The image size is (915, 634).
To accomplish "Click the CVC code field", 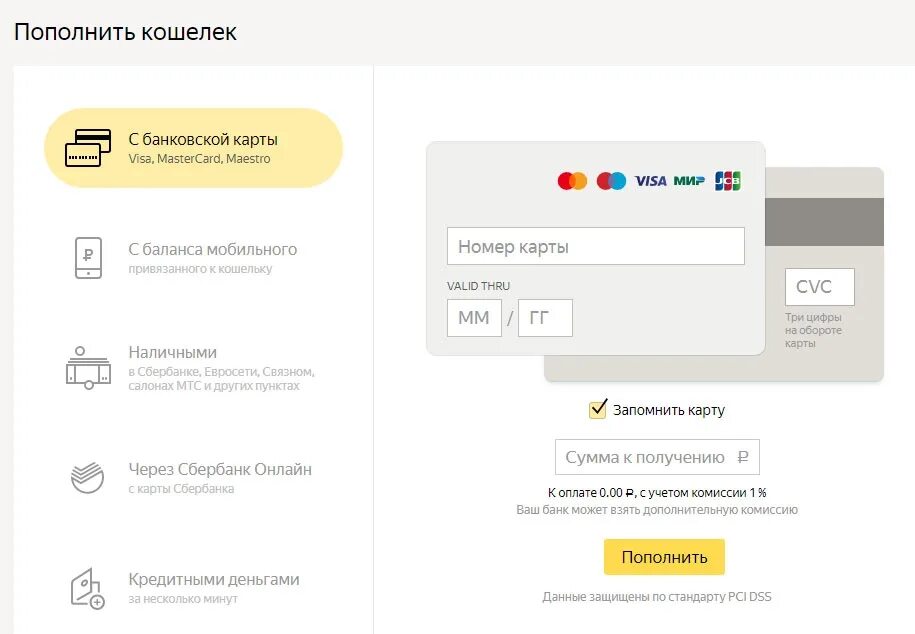I will coord(819,287).
